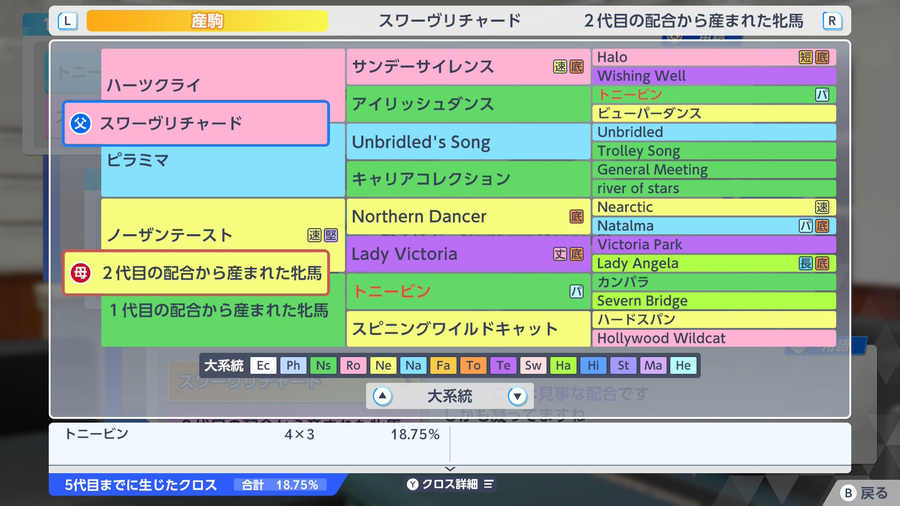Click the Ph lineage swatch
This screenshot has height=506, width=900.
point(293,365)
